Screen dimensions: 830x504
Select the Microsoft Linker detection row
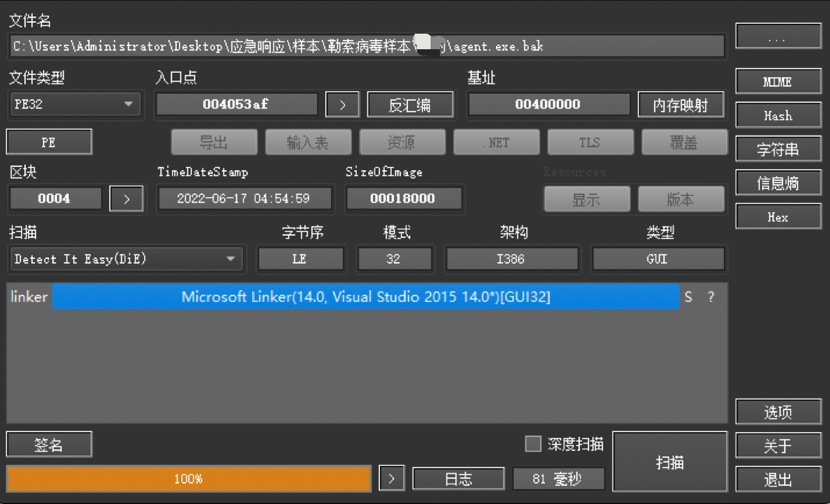tap(365, 297)
